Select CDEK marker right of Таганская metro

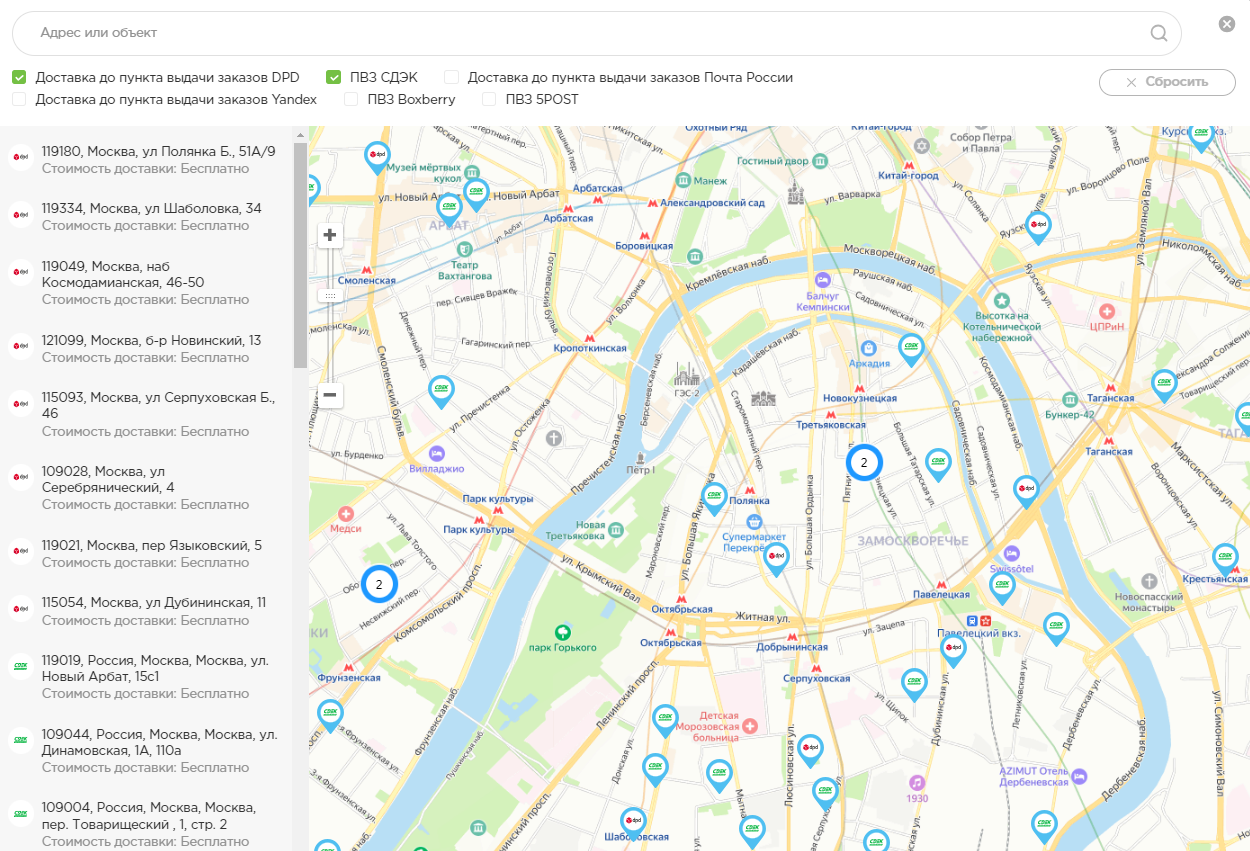(x=1164, y=385)
